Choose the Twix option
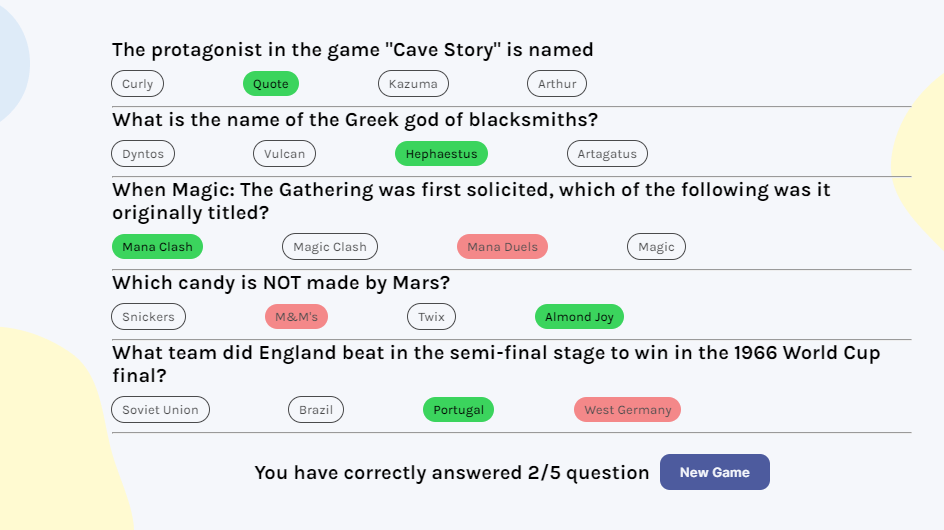The height and width of the screenshot is (530, 944). coord(431,317)
